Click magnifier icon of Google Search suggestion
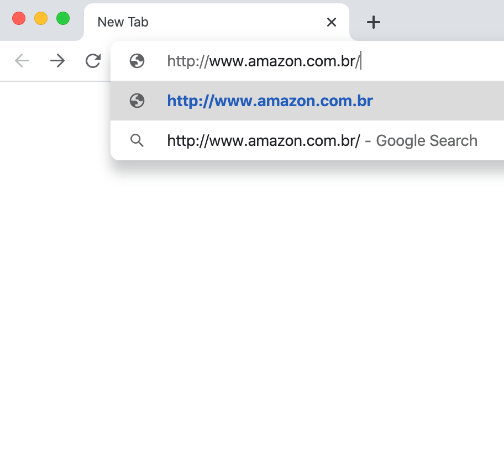This screenshot has width=504, height=451. [x=137, y=141]
